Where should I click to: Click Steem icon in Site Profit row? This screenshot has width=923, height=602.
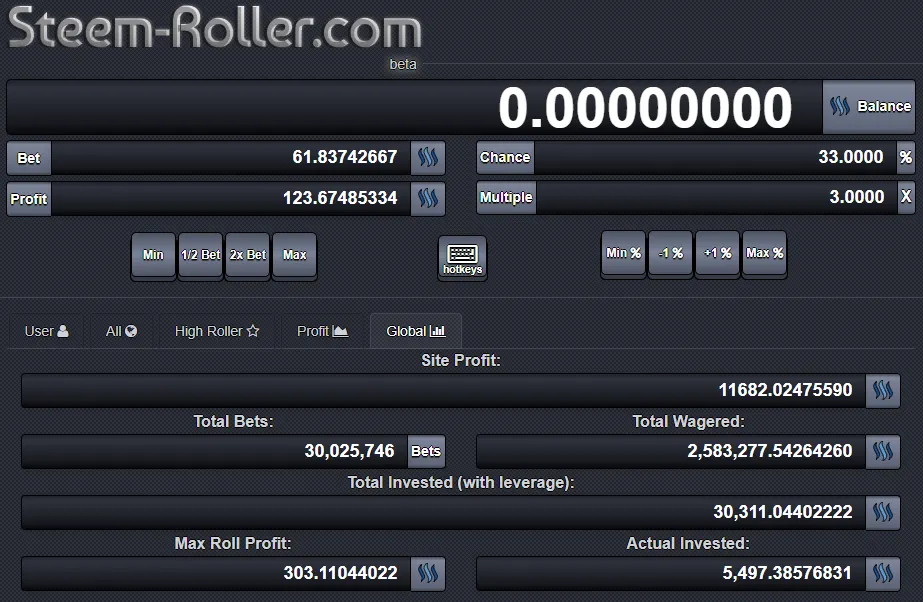883,390
